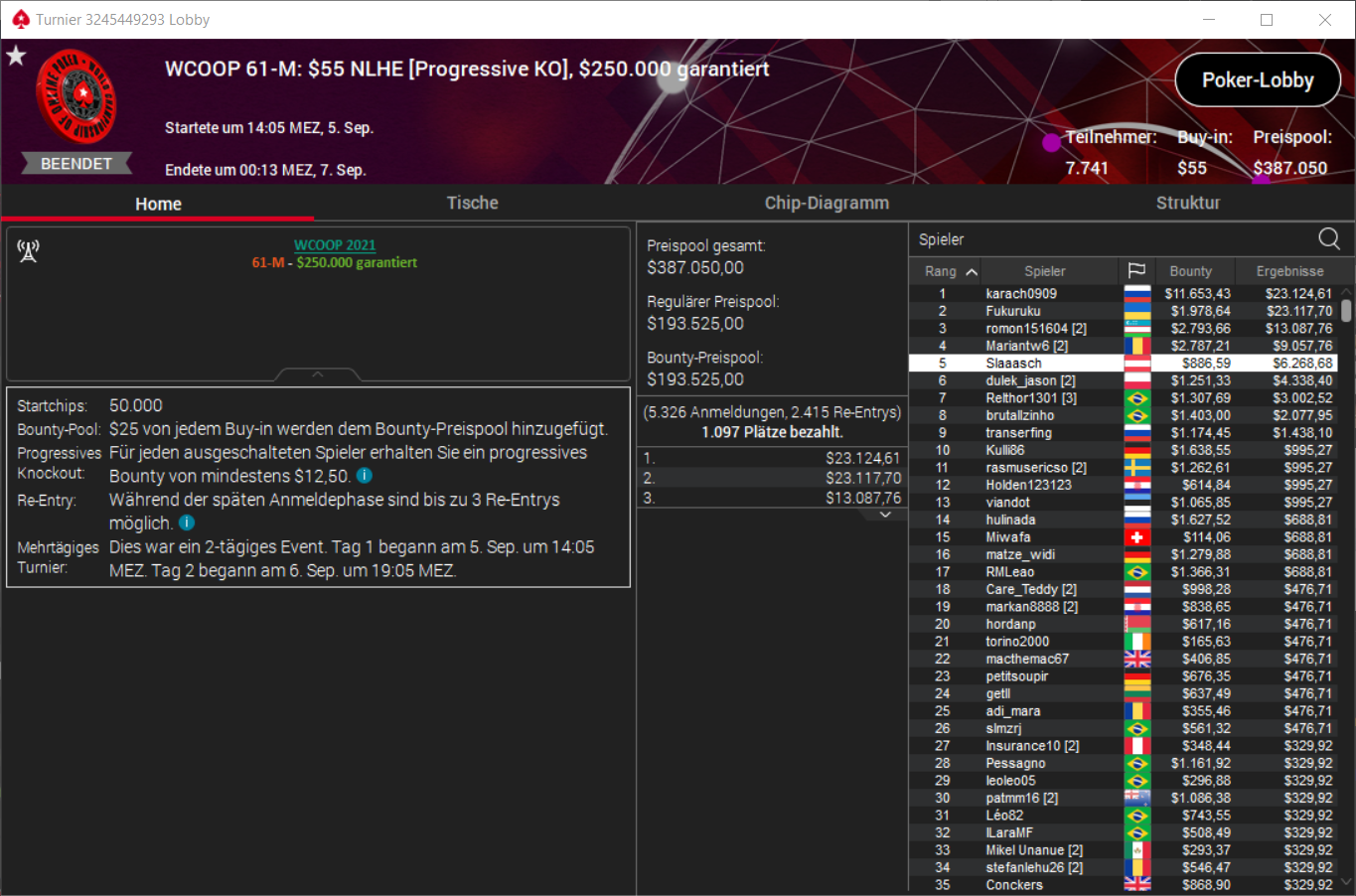Select player row markan8888 [2]

click(1123, 607)
